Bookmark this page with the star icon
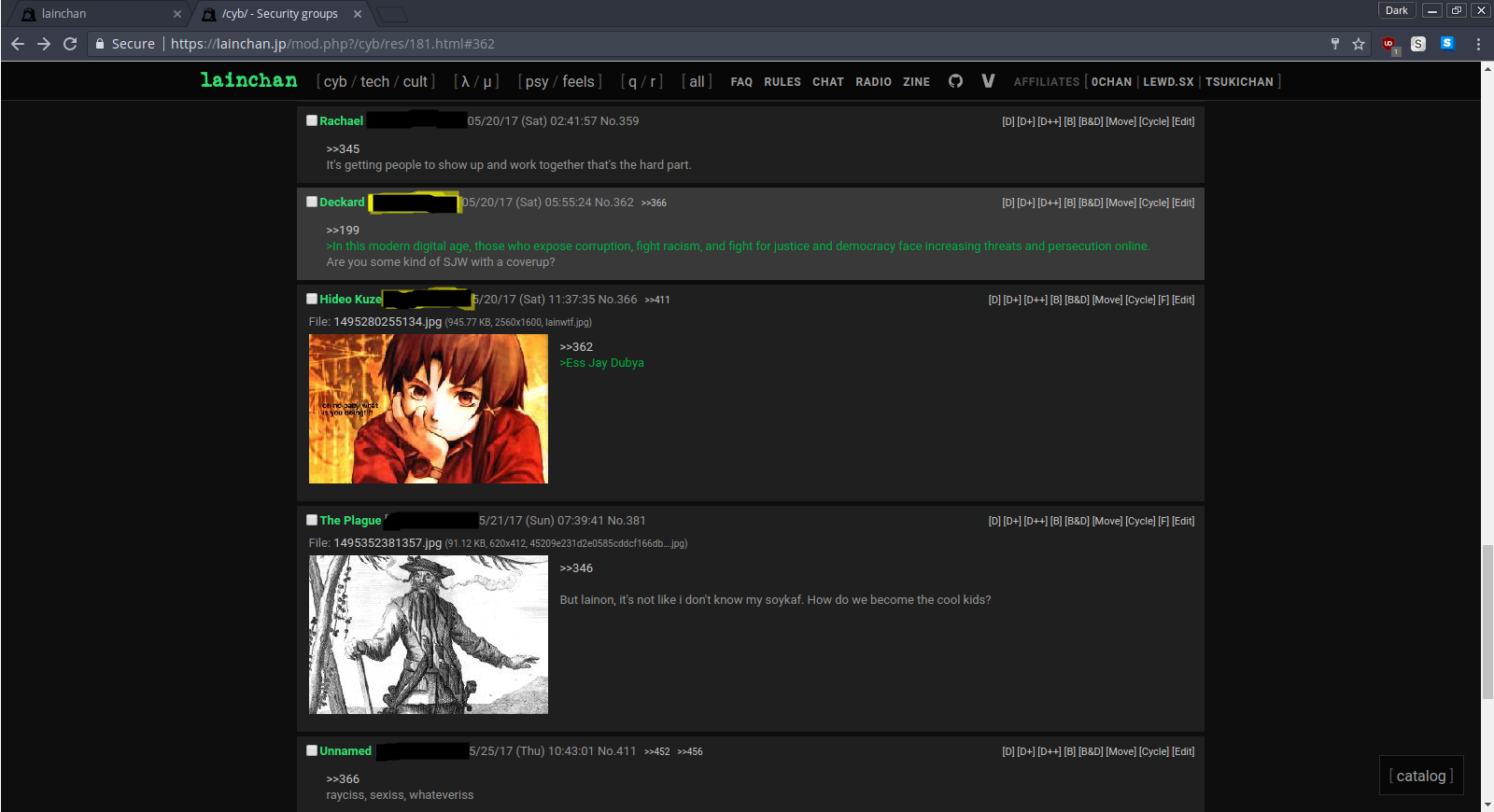This screenshot has height=812, width=1494. pyautogui.click(x=1359, y=44)
